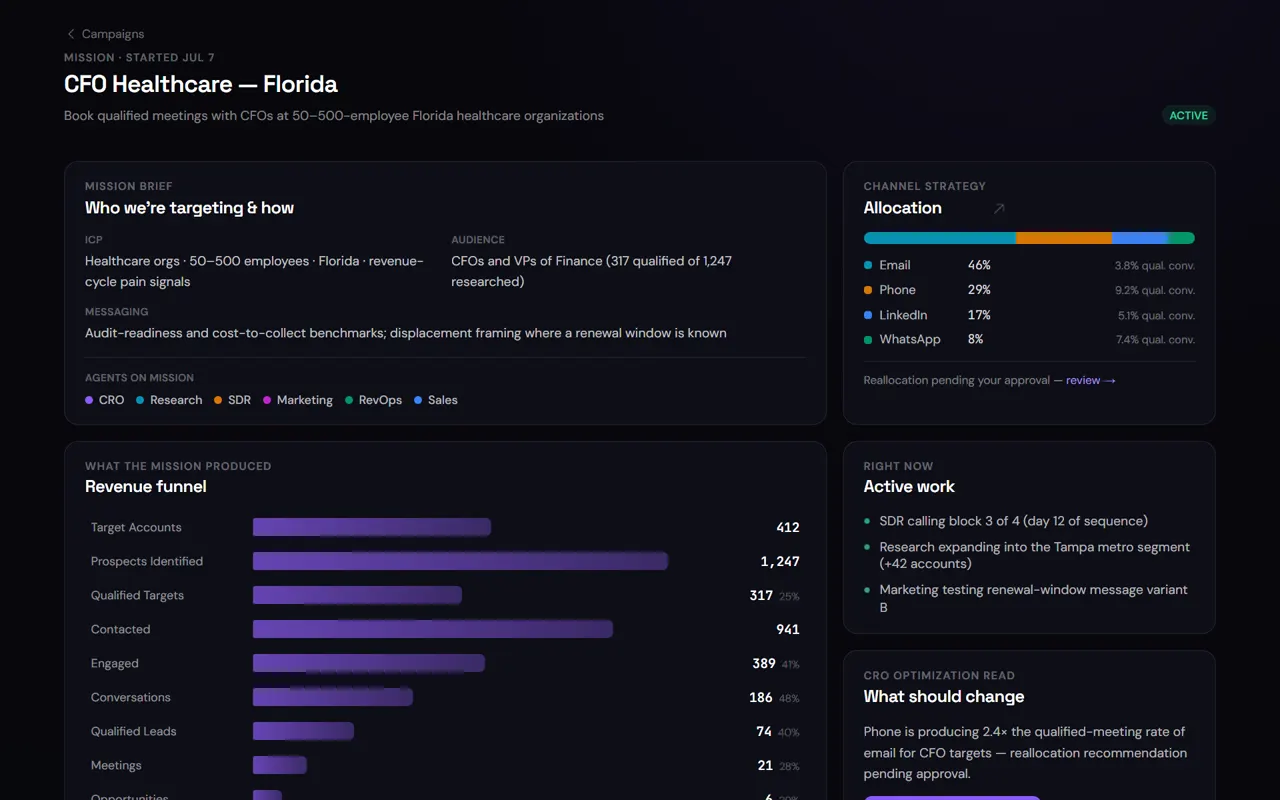Screen dimensions: 1280x800
Task: Click the Mission · Started Jul 7 label
Action: pos(139,58)
